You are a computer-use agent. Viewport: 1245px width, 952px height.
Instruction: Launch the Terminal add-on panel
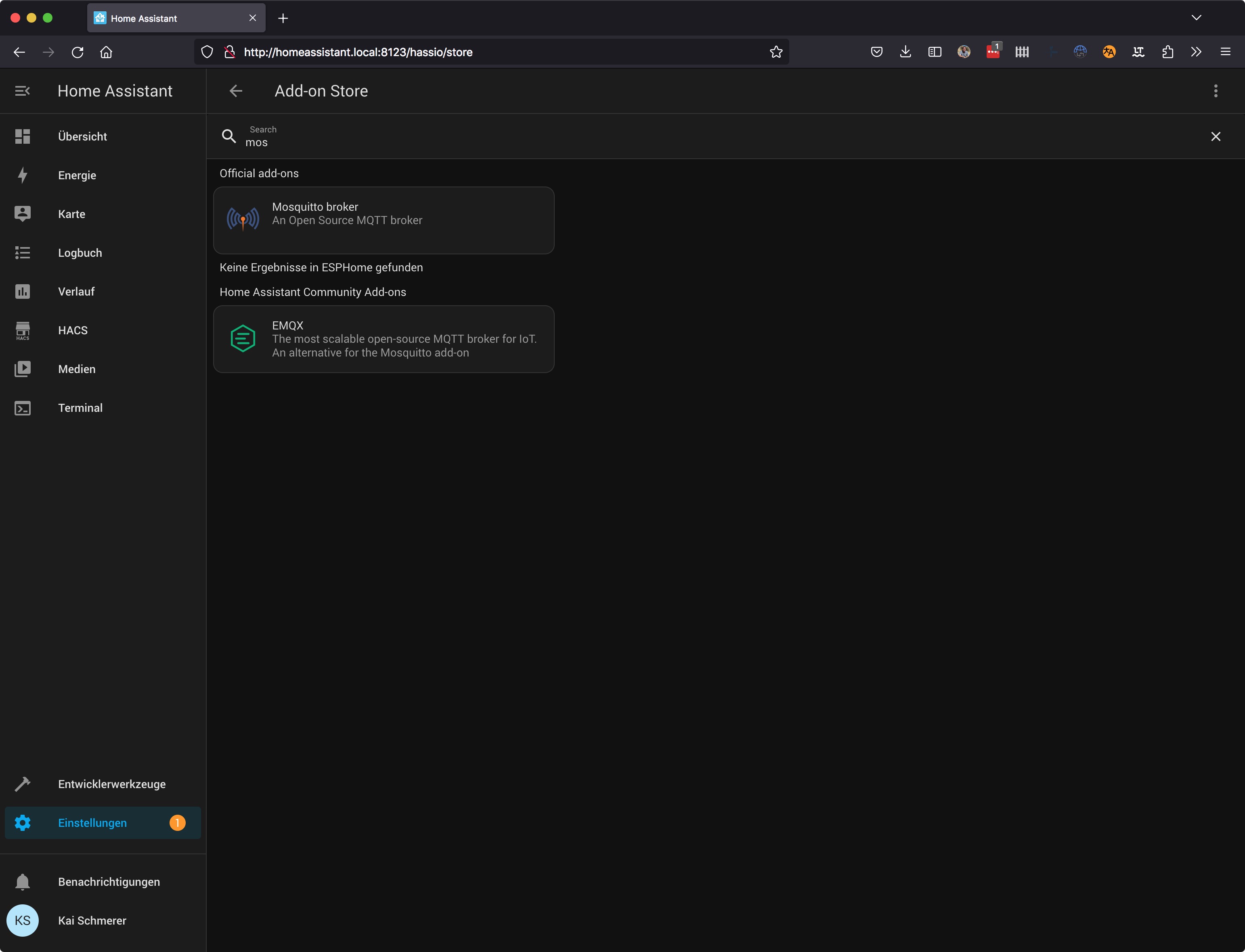pyautogui.click(x=80, y=408)
